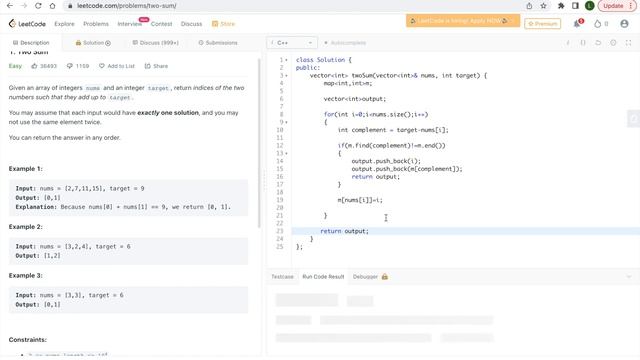Click the Share button in problem header
Screen dimensions: 640x360
point(156,66)
